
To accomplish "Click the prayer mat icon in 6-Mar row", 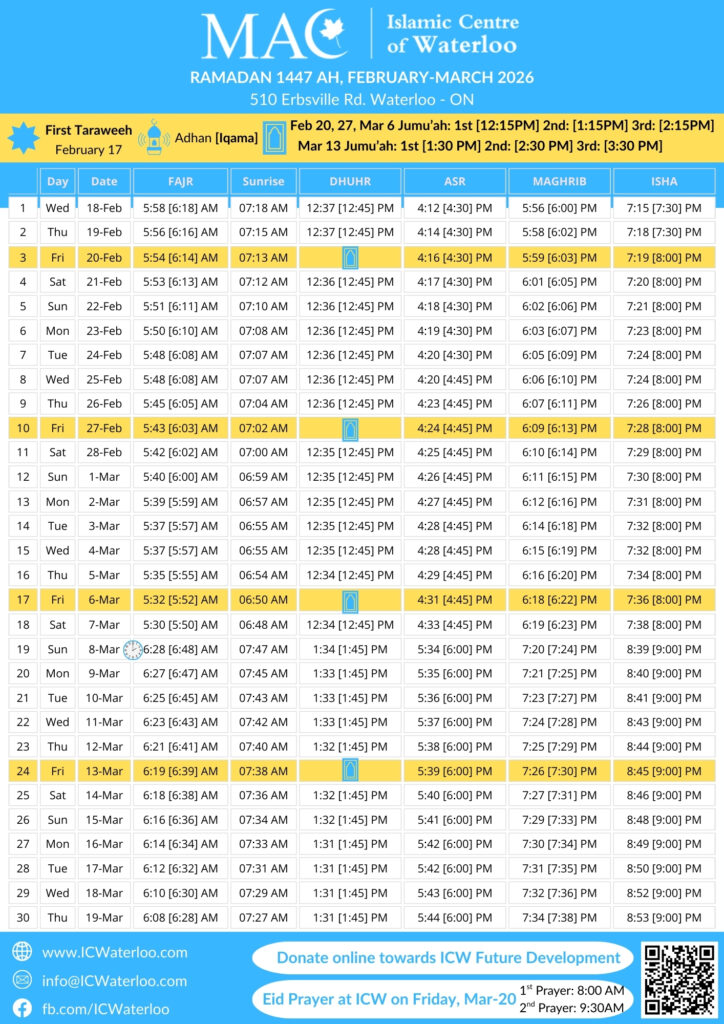I will pyautogui.click(x=350, y=600).
